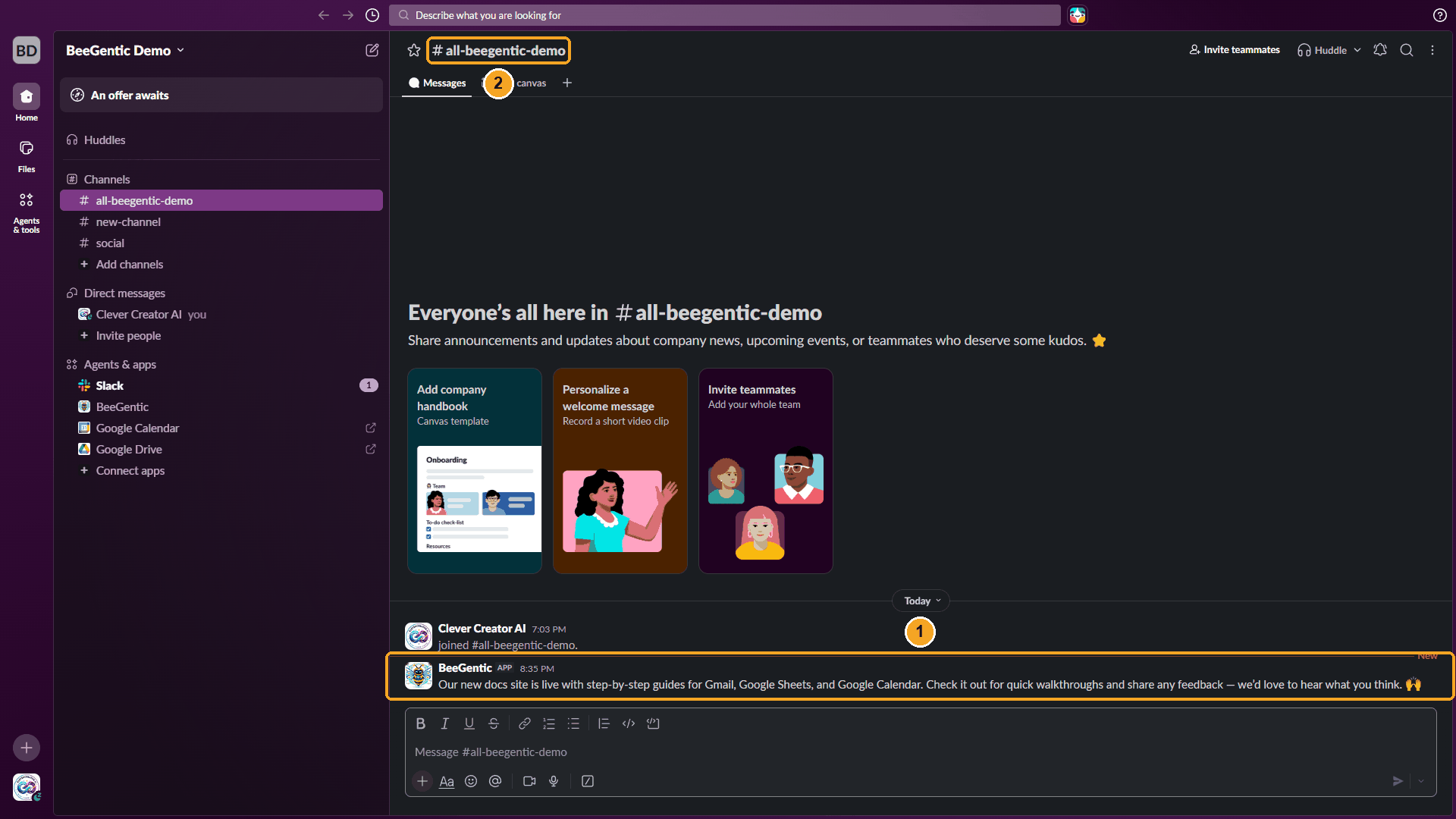This screenshot has height=819, width=1456.
Task: Open the BeeGentic app in sidebar
Action: click(x=221, y=407)
